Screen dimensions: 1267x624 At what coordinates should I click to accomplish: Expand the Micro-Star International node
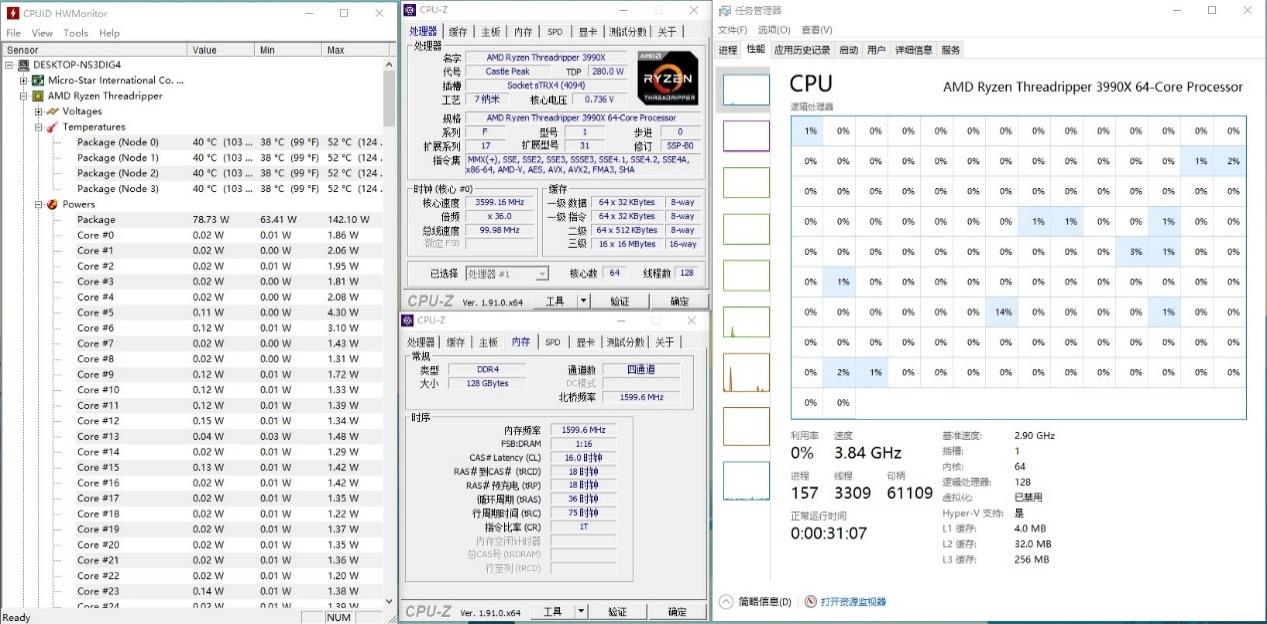23,80
